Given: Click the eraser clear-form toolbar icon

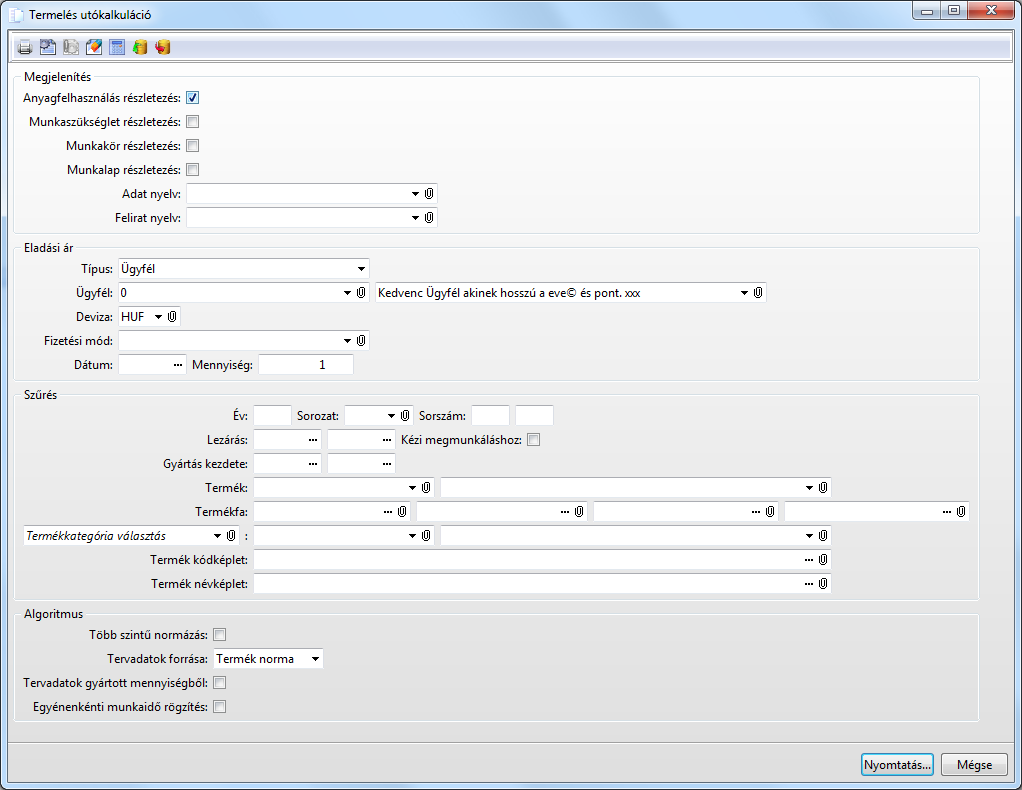Looking at the screenshot, I should click(x=94, y=47).
